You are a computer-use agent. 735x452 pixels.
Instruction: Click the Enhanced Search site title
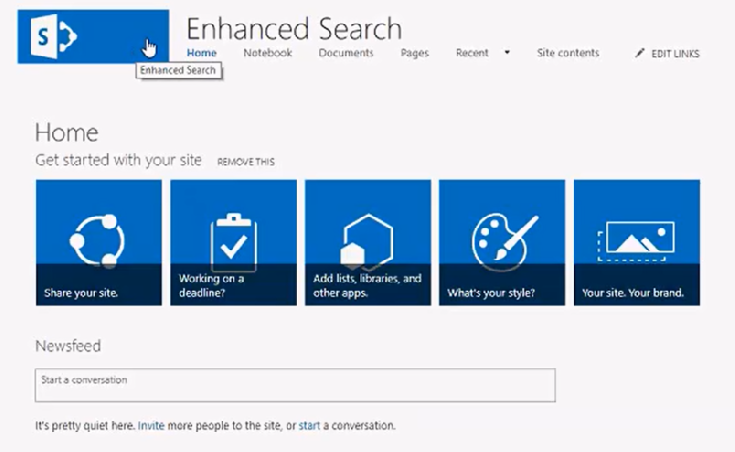coord(294,28)
